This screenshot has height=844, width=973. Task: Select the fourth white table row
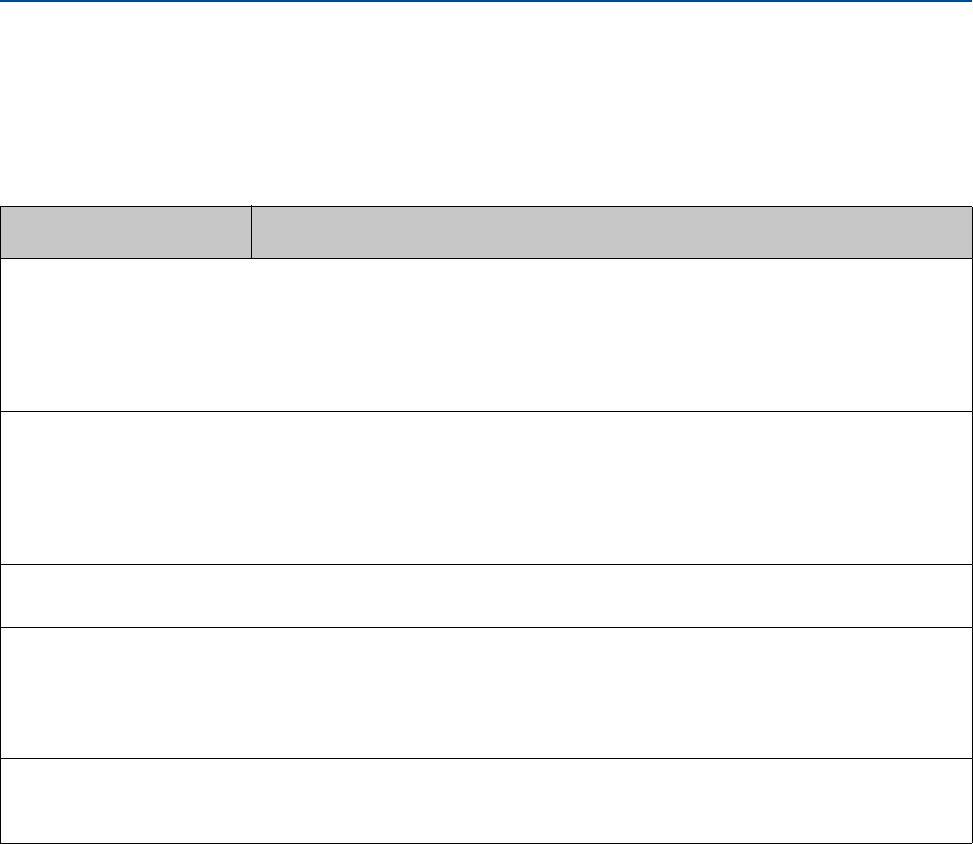[486, 692]
